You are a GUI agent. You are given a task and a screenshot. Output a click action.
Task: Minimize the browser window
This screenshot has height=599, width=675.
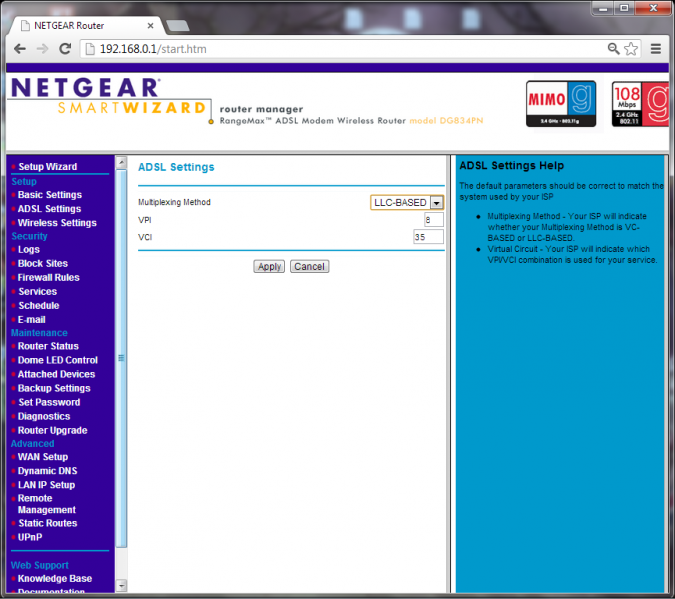point(603,8)
